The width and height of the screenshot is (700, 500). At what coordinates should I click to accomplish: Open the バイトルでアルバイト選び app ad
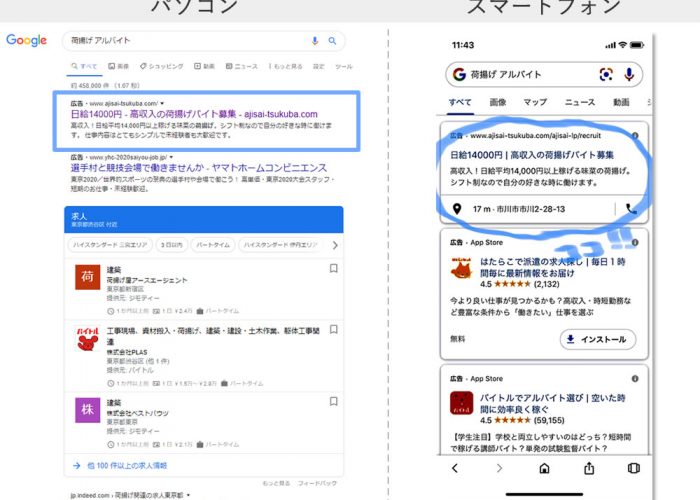552,404
